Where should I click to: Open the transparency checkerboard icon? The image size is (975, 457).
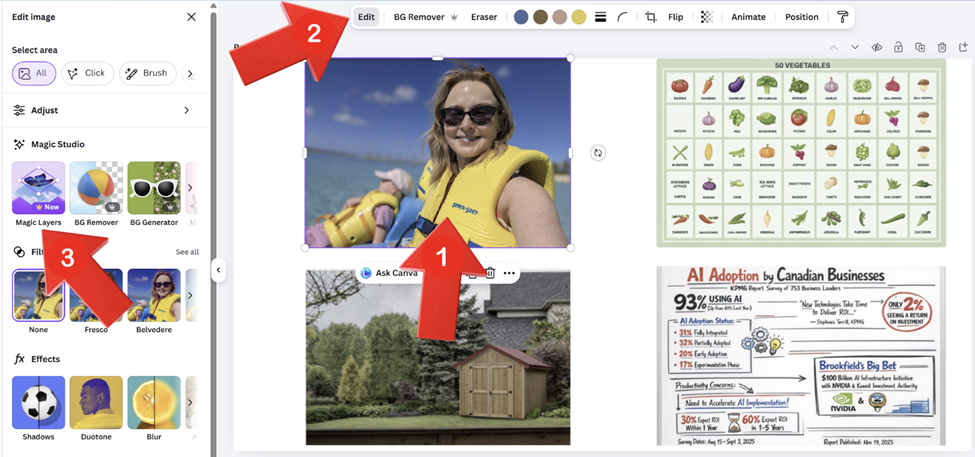point(707,17)
